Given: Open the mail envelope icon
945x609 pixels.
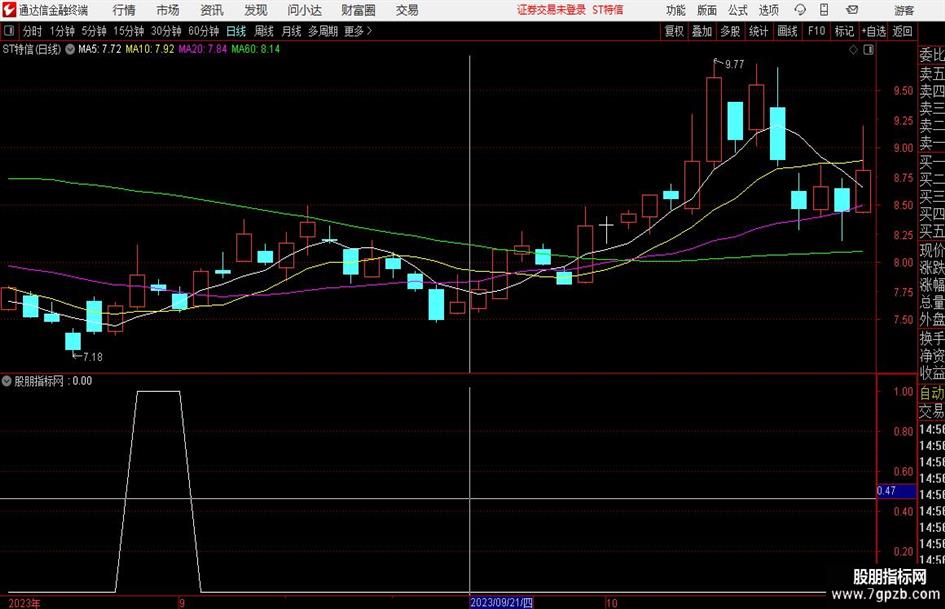Looking at the screenshot, I should point(852,10).
